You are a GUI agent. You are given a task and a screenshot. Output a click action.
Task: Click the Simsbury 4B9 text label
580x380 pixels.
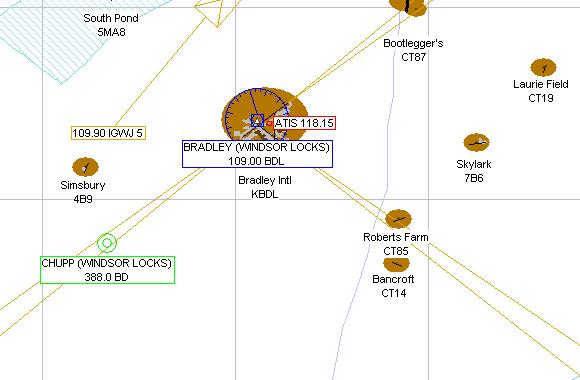coord(83,192)
